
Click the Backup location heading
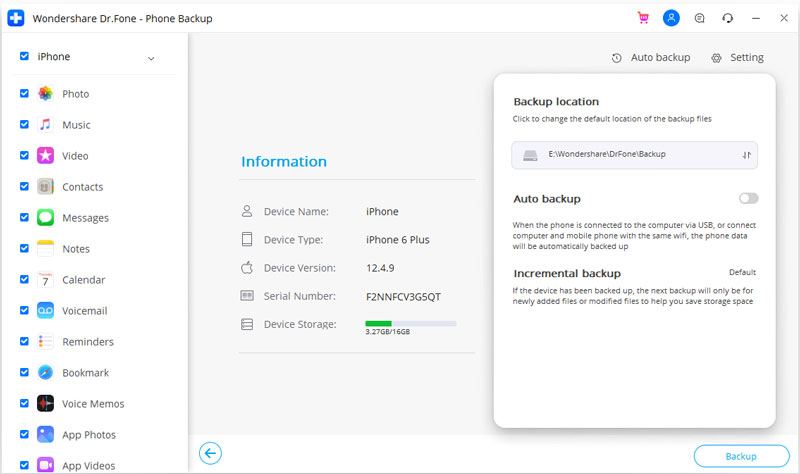pyautogui.click(x=556, y=102)
